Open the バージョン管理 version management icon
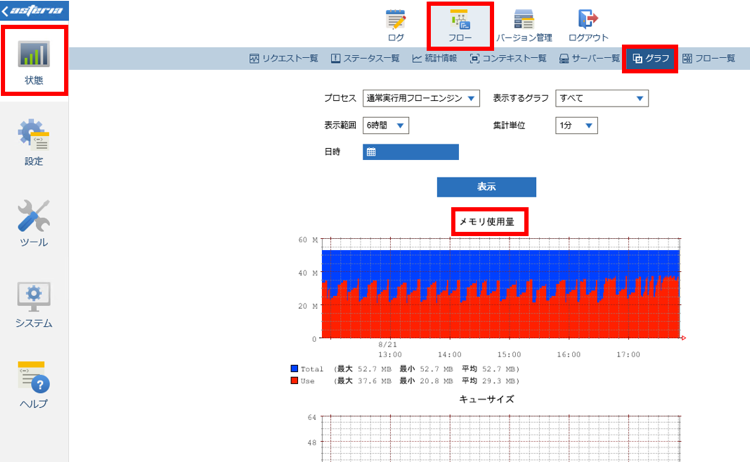This screenshot has width=750, height=462. point(524,25)
